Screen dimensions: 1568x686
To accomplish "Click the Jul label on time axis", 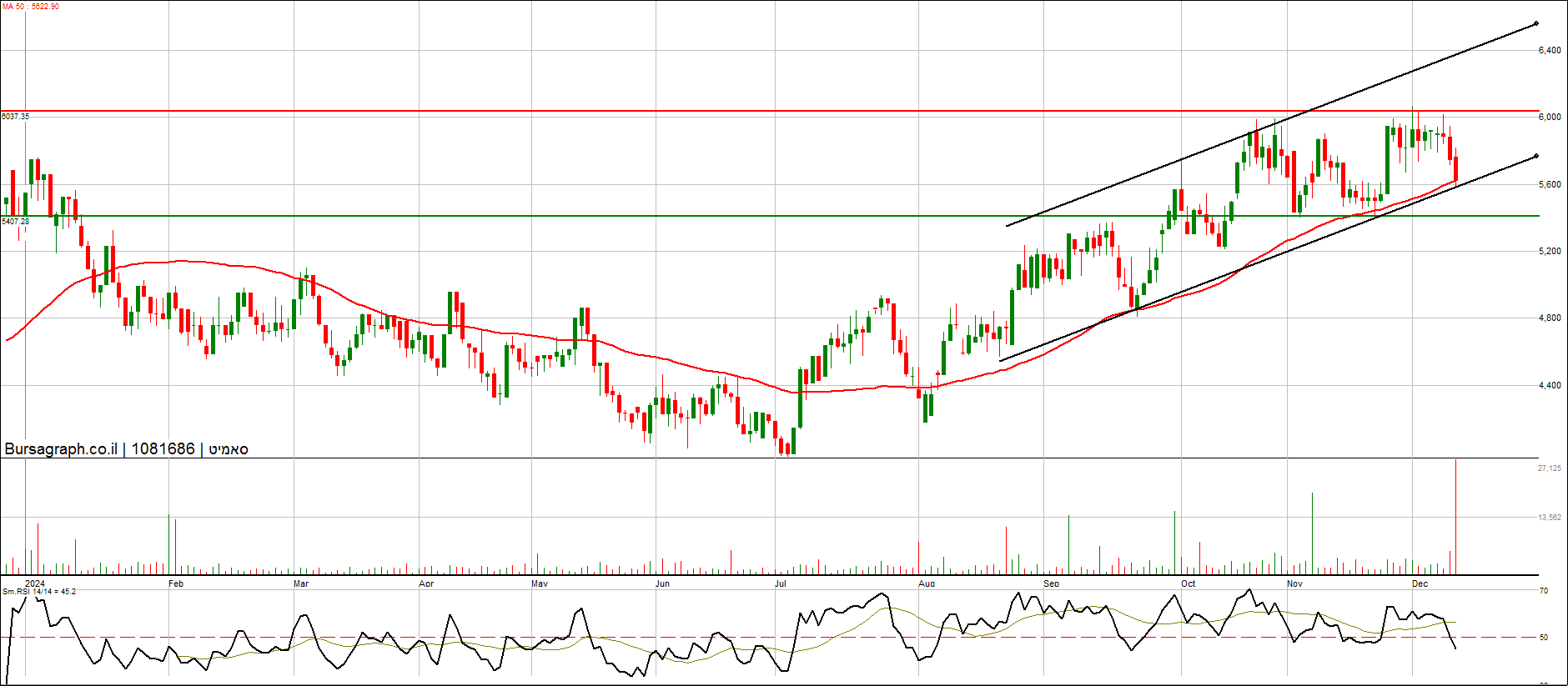I will point(781,583).
